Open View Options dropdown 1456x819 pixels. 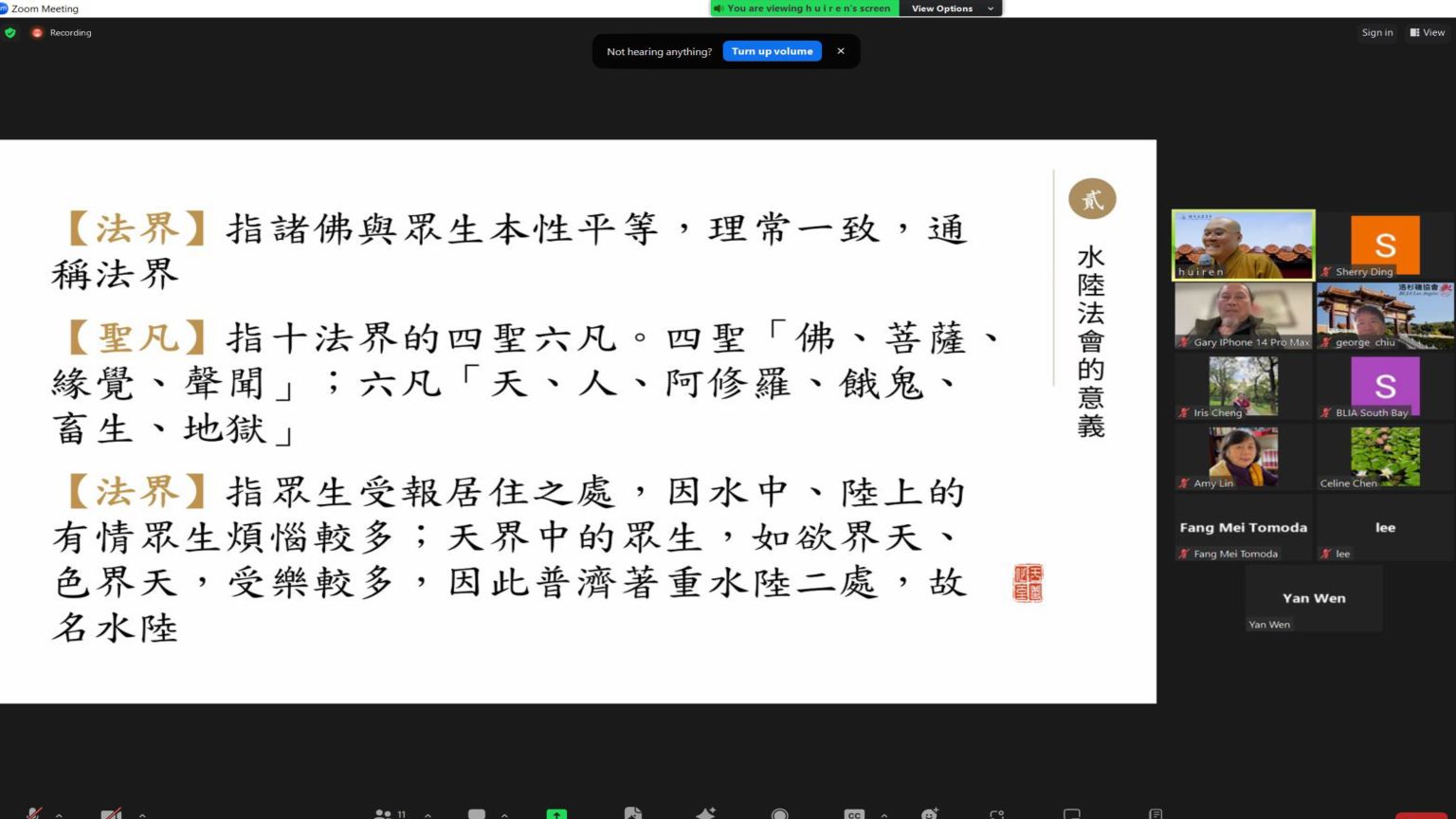coord(951,9)
